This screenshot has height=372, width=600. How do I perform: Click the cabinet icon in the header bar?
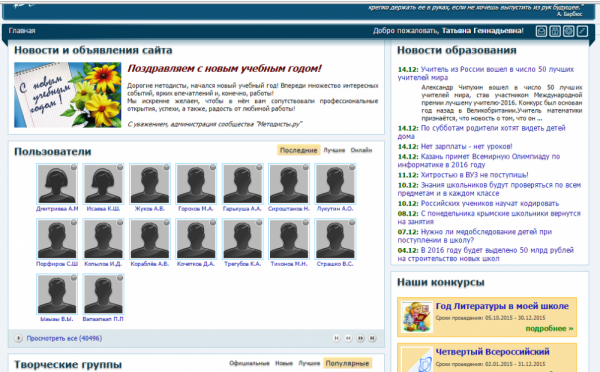[x=555, y=31]
